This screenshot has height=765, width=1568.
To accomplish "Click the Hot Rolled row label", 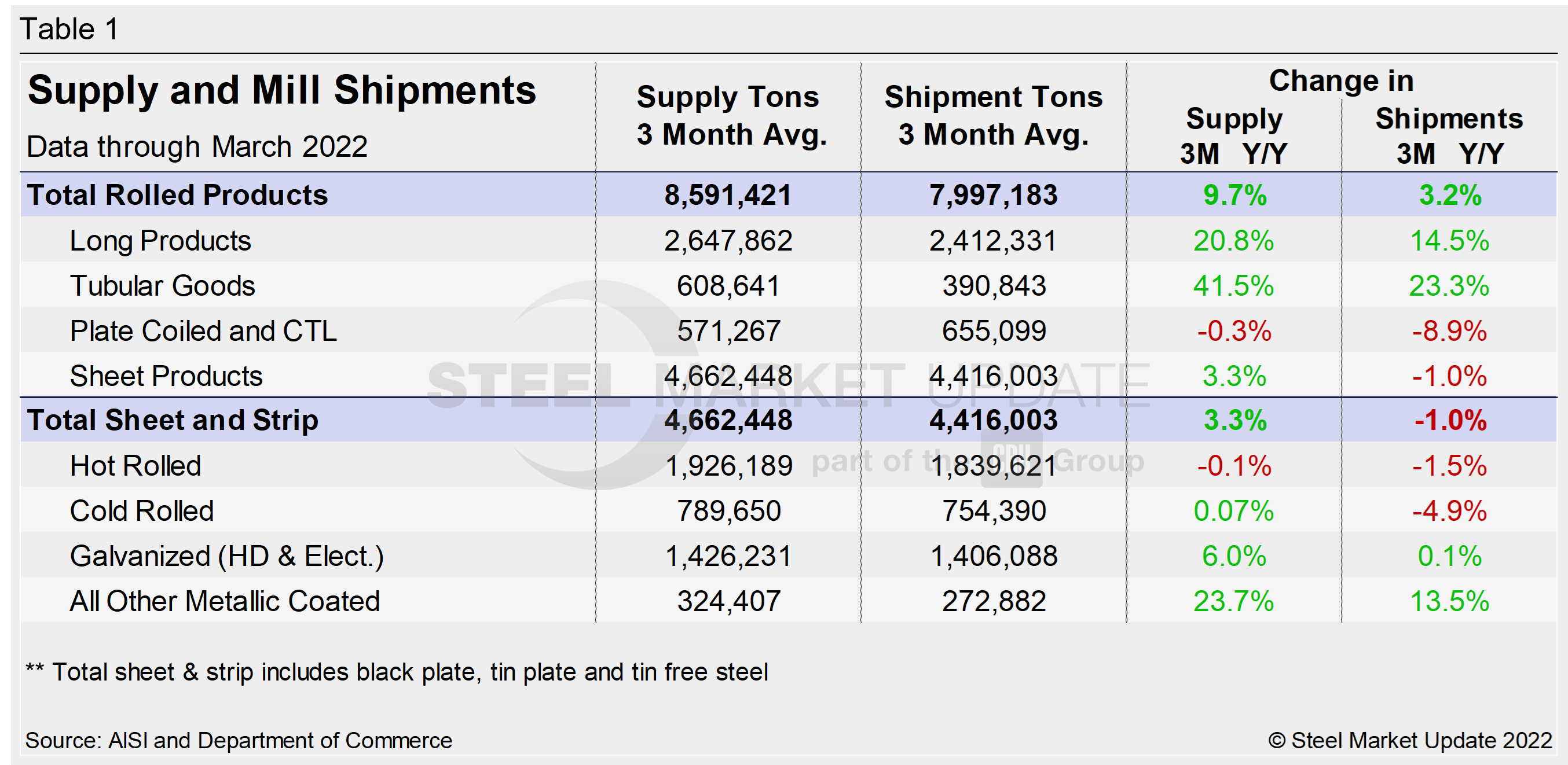I will 135,466.
